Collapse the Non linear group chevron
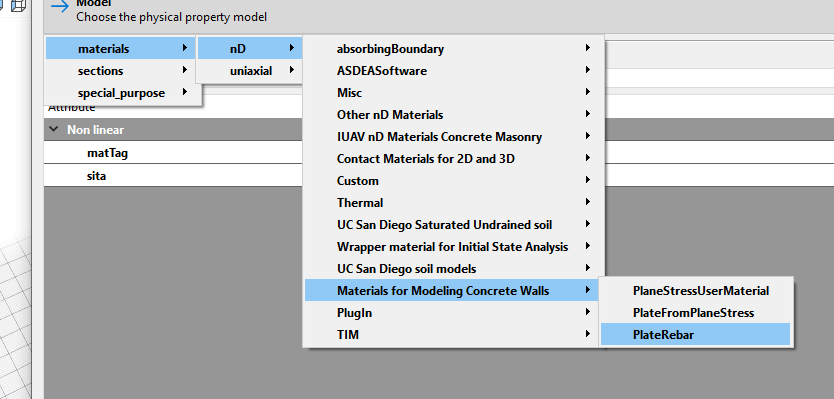The height and width of the screenshot is (399, 834). pos(54,129)
